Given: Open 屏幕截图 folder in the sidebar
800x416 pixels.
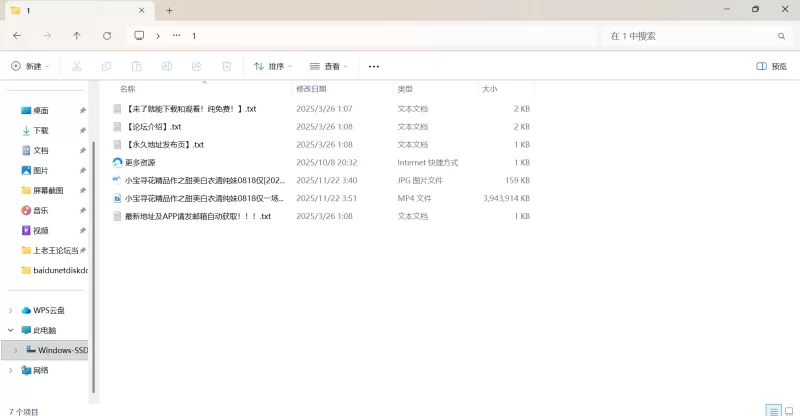Looking at the screenshot, I should [x=48, y=190].
